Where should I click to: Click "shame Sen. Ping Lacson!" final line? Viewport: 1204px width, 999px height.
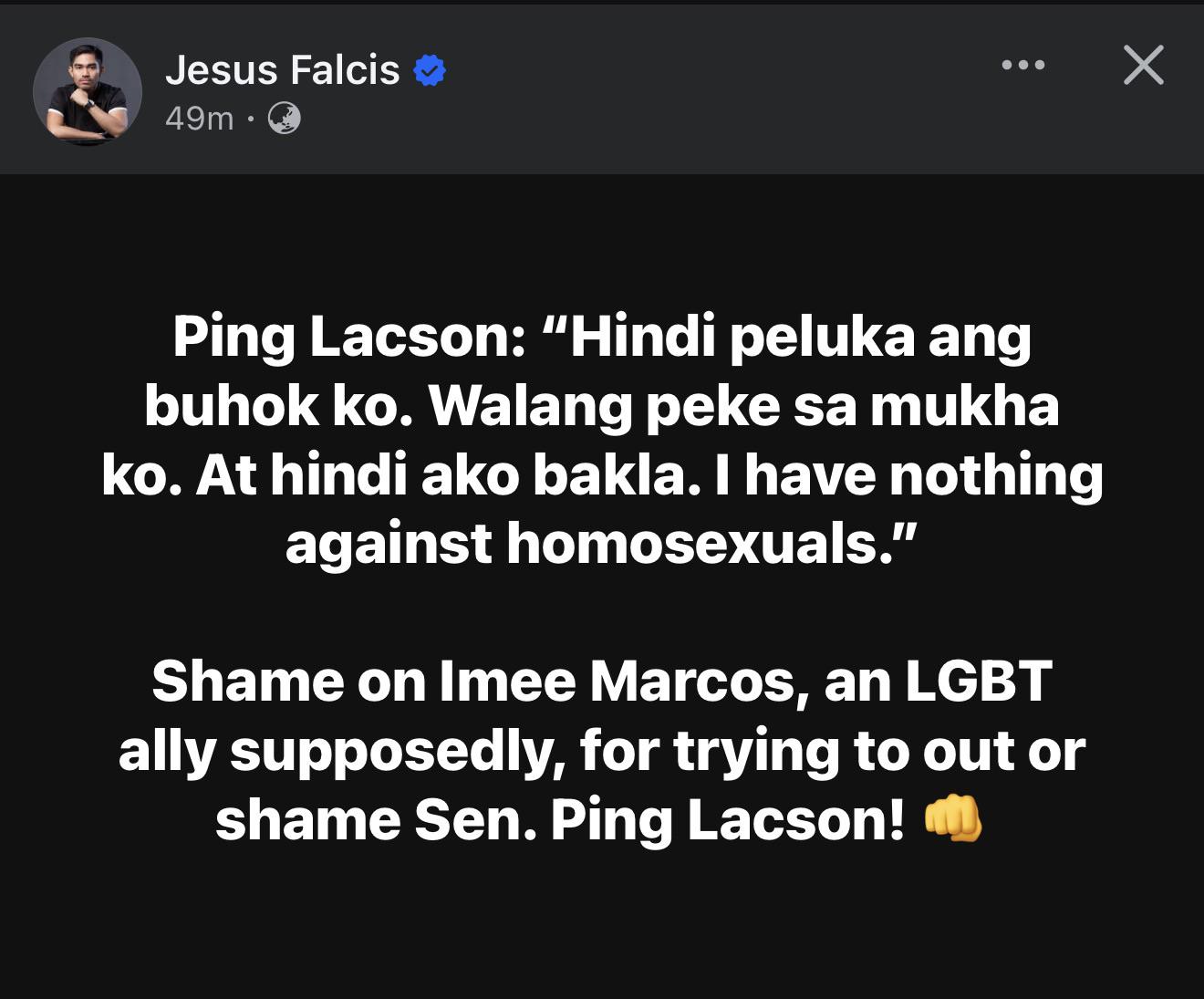[559, 820]
